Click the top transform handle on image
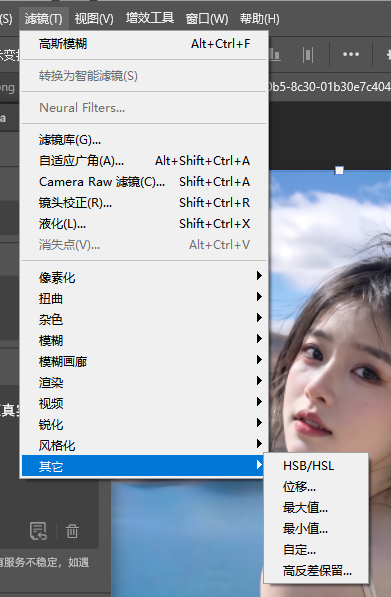391x597 pixels. coord(339,170)
